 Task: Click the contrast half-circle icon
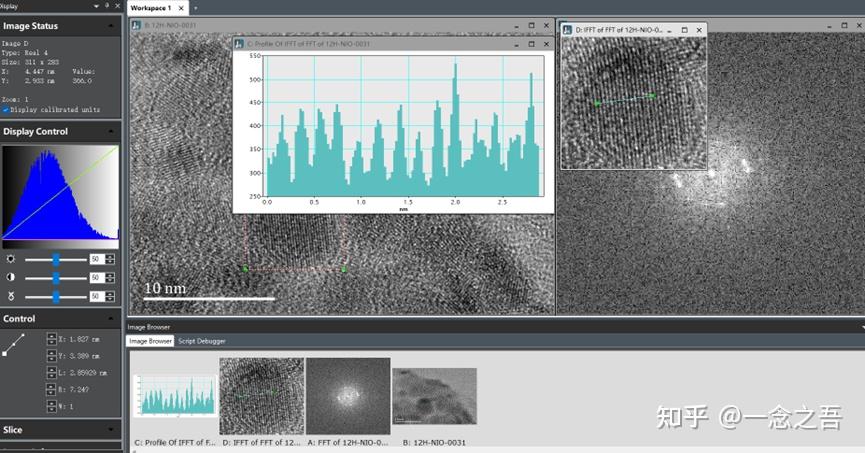tap(9, 277)
